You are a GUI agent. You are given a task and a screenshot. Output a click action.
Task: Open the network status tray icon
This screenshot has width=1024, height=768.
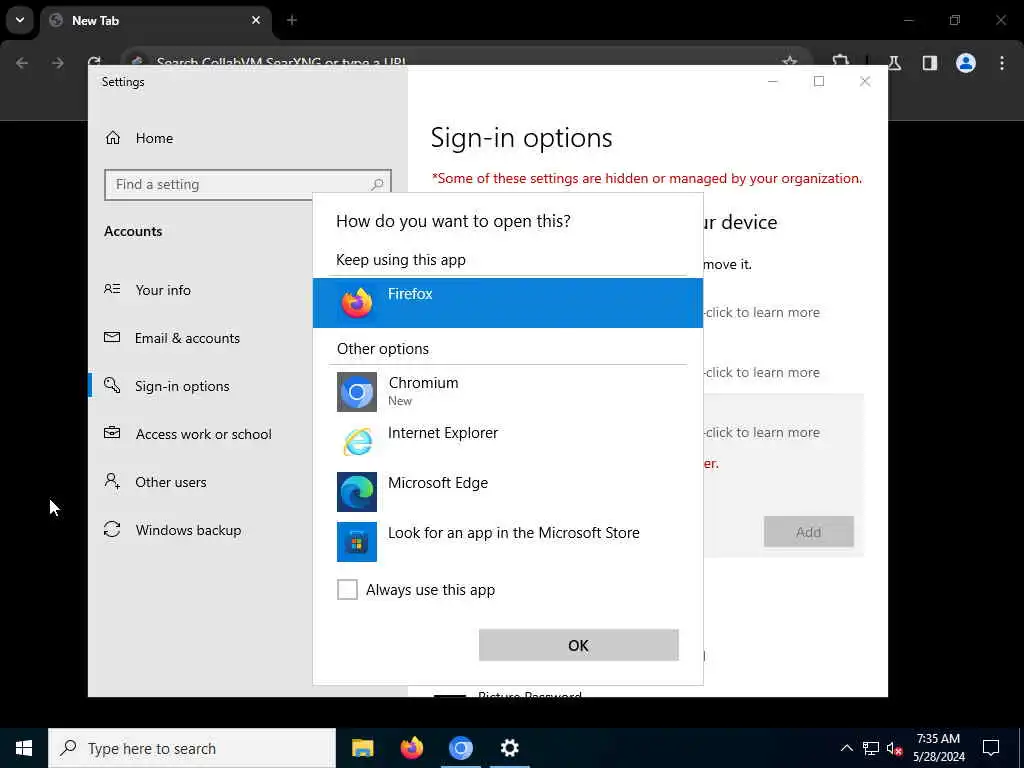point(871,748)
